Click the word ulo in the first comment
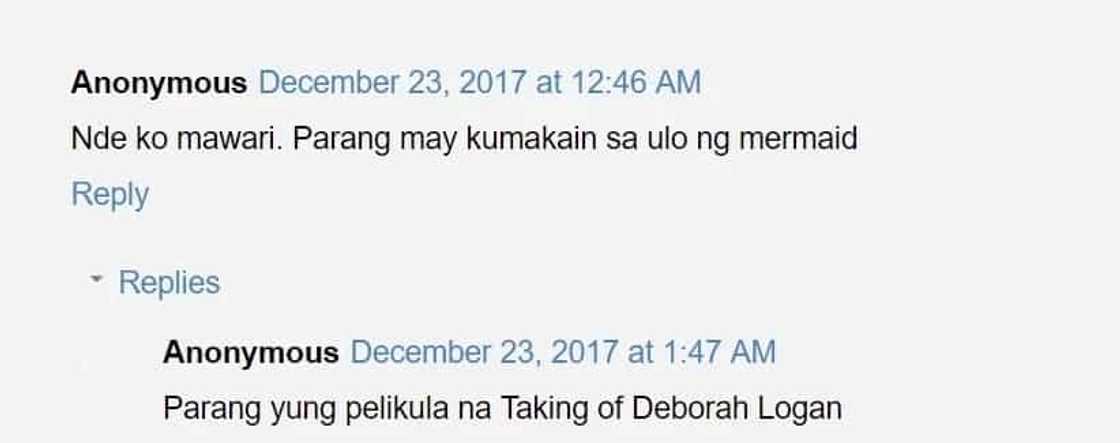 click(666, 139)
